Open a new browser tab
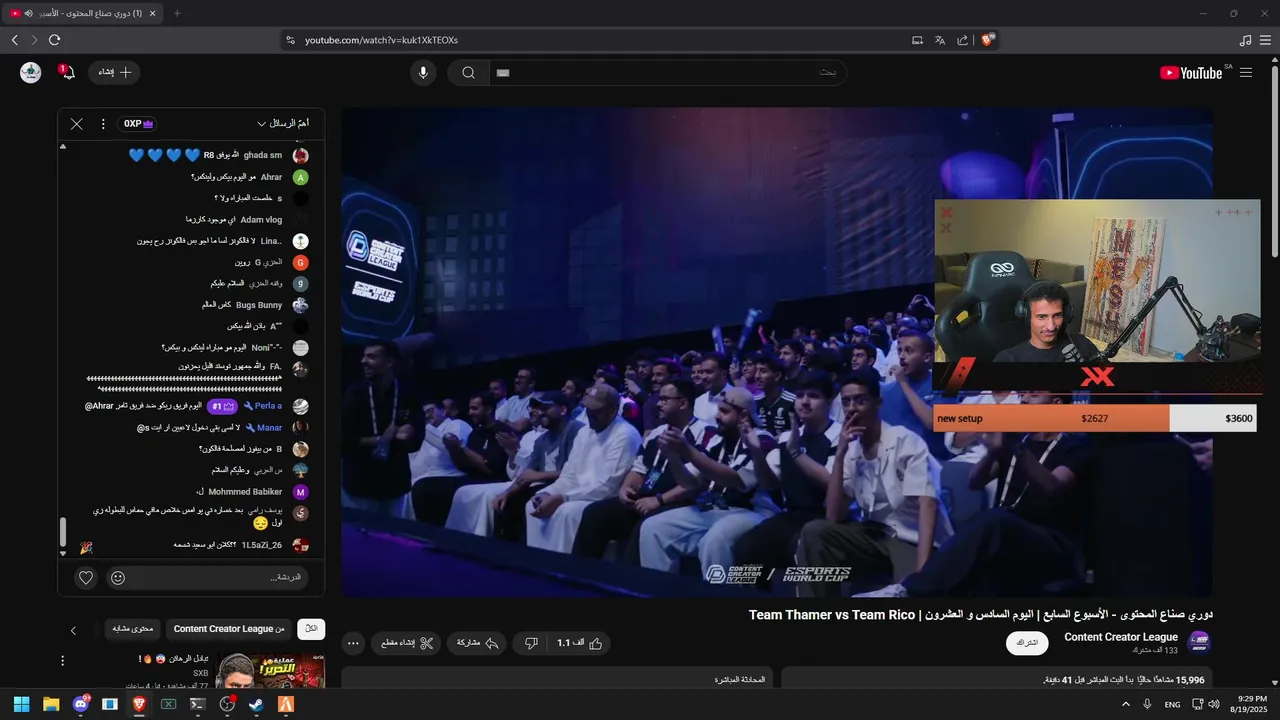 (177, 13)
